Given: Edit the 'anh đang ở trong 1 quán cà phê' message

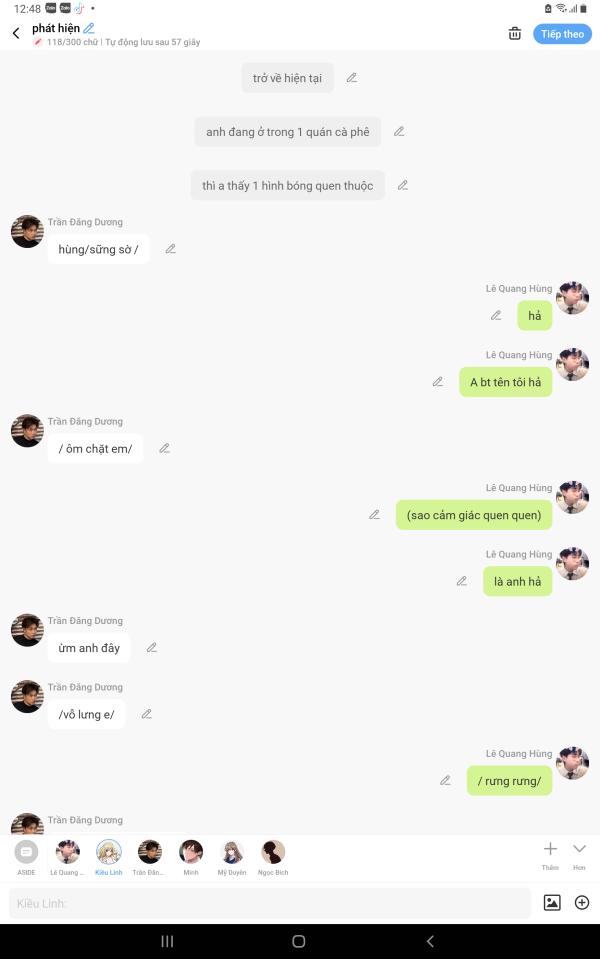Looking at the screenshot, I should point(399,131).
